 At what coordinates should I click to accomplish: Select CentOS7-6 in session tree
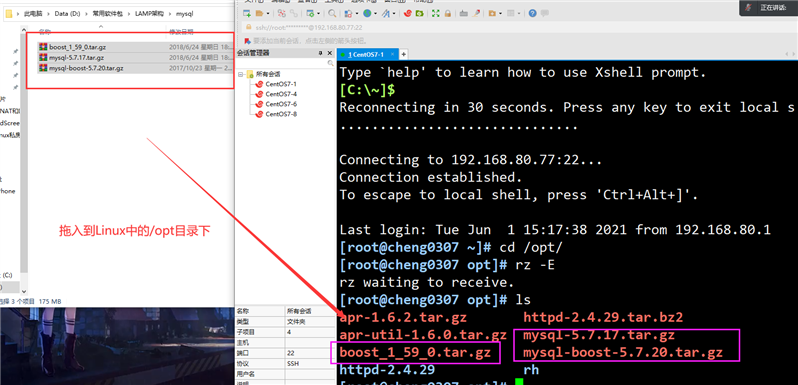click(281, 104)
